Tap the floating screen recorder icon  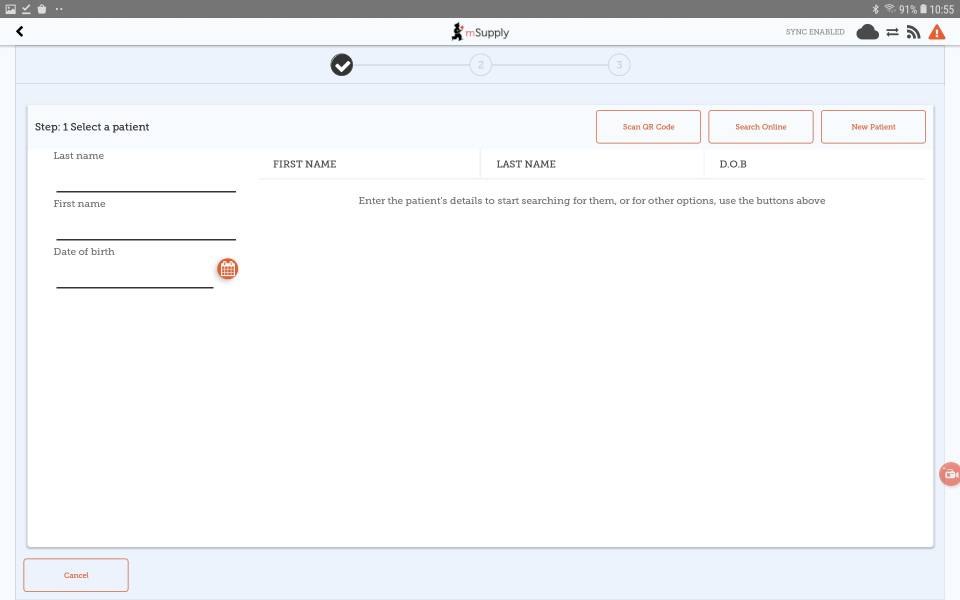point(949,474)
